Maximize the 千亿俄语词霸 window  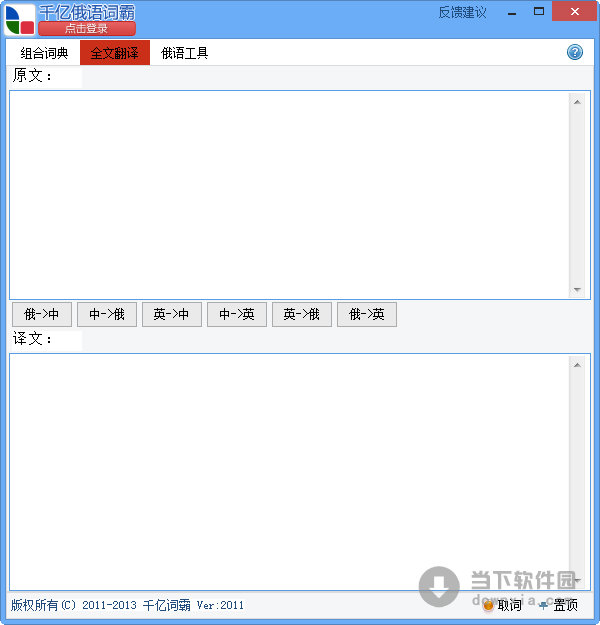point(539,12)
